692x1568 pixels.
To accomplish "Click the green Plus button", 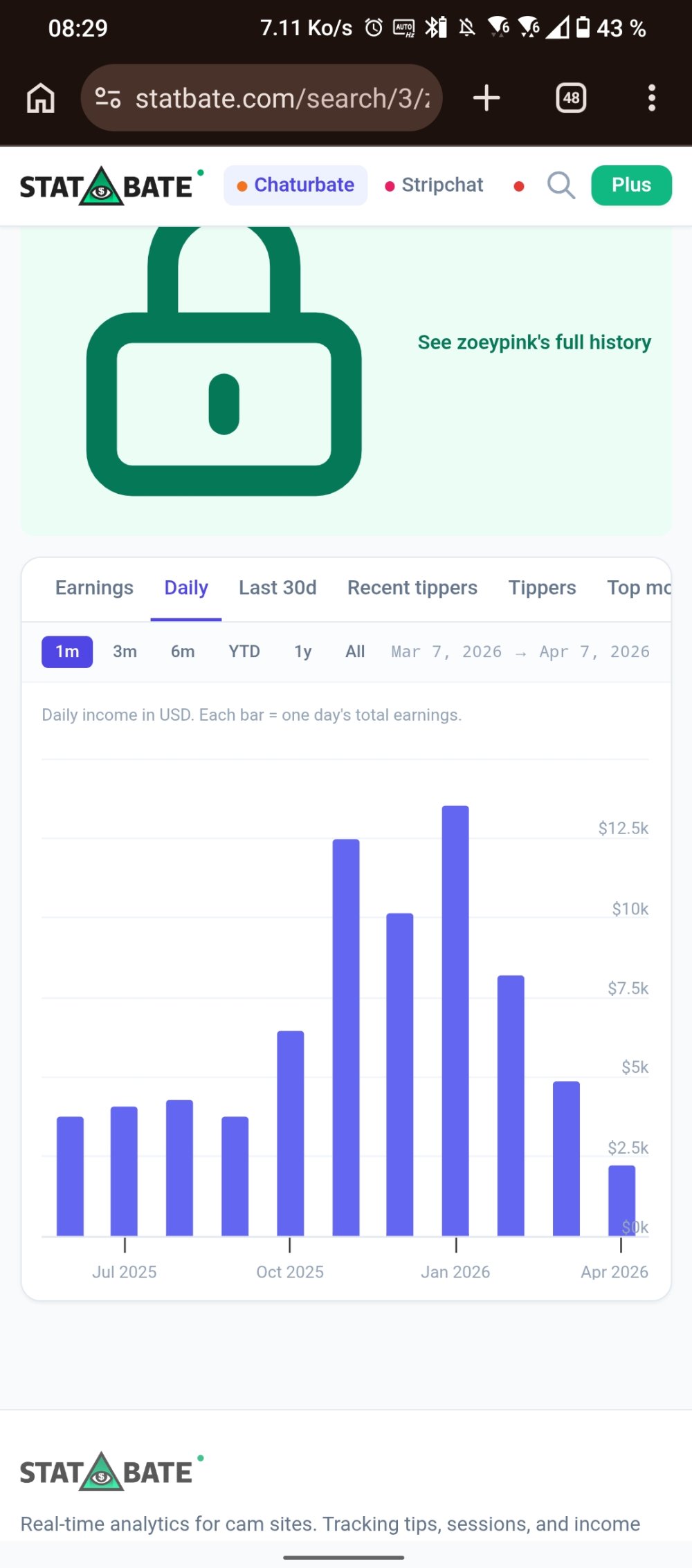I will [630, 185].
